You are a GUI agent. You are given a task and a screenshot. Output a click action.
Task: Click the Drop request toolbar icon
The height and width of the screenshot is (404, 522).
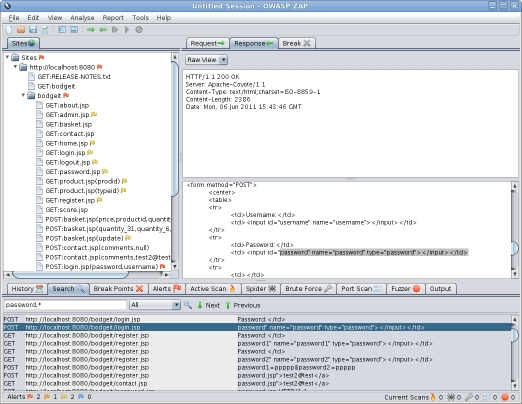click(139, 30)
